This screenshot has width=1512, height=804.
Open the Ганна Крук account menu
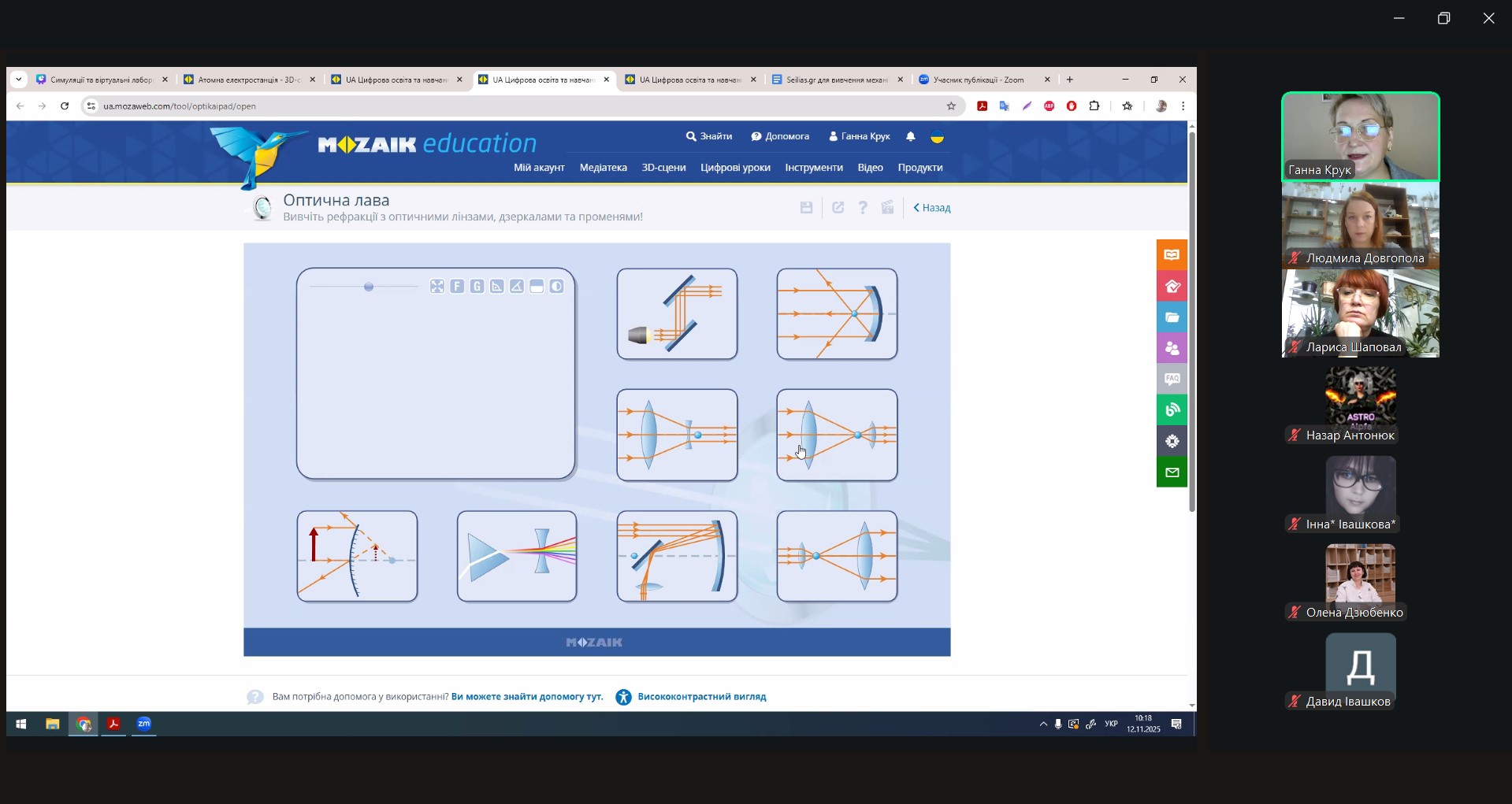click(x=860, y=136)
